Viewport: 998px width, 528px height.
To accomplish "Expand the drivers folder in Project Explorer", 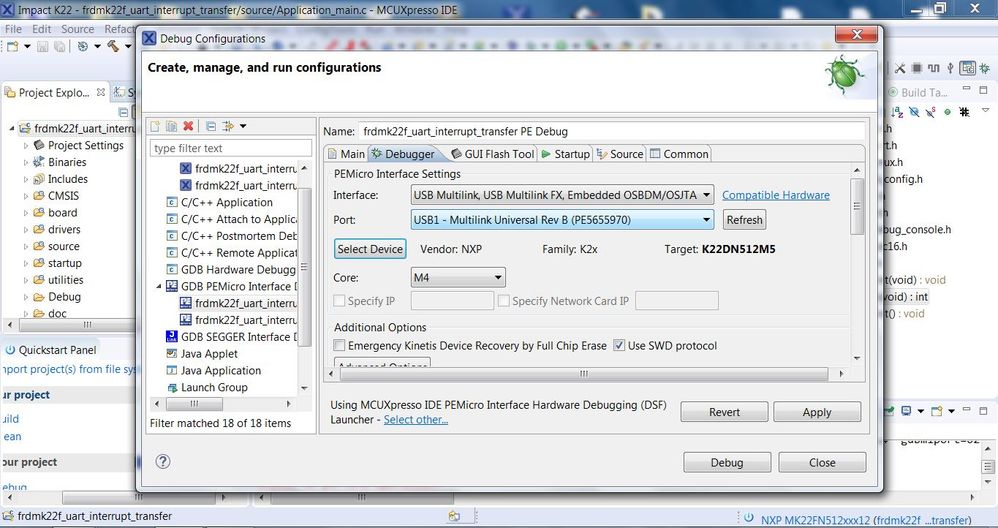I will coord(25,230).
